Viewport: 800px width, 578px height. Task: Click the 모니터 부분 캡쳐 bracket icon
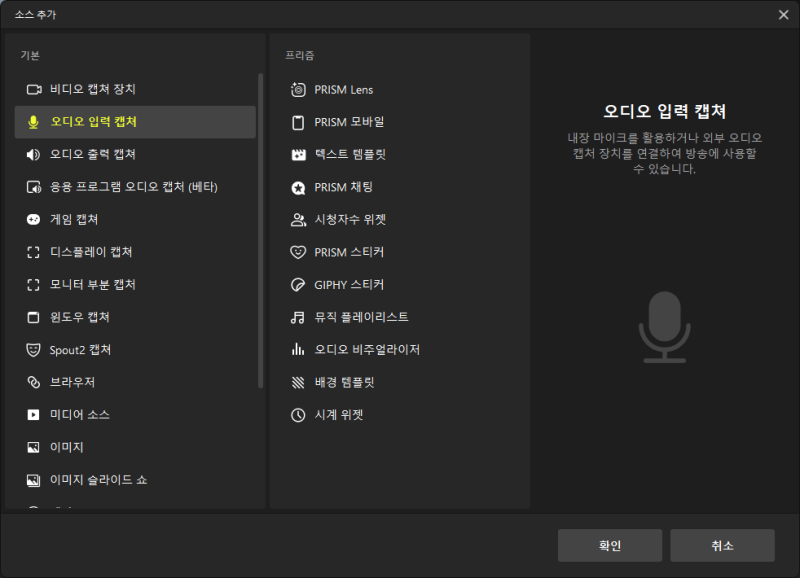click(34, 285)
